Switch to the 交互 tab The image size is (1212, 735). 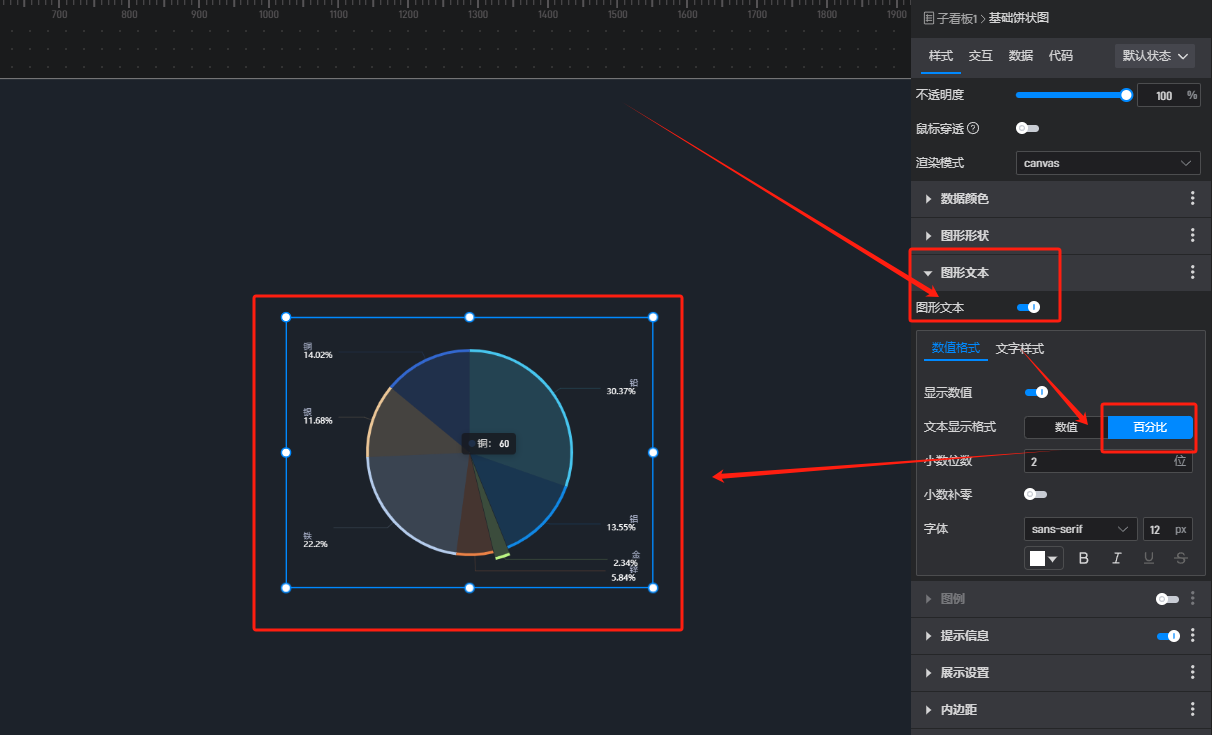pyautogui.click(x=981, y=56)
